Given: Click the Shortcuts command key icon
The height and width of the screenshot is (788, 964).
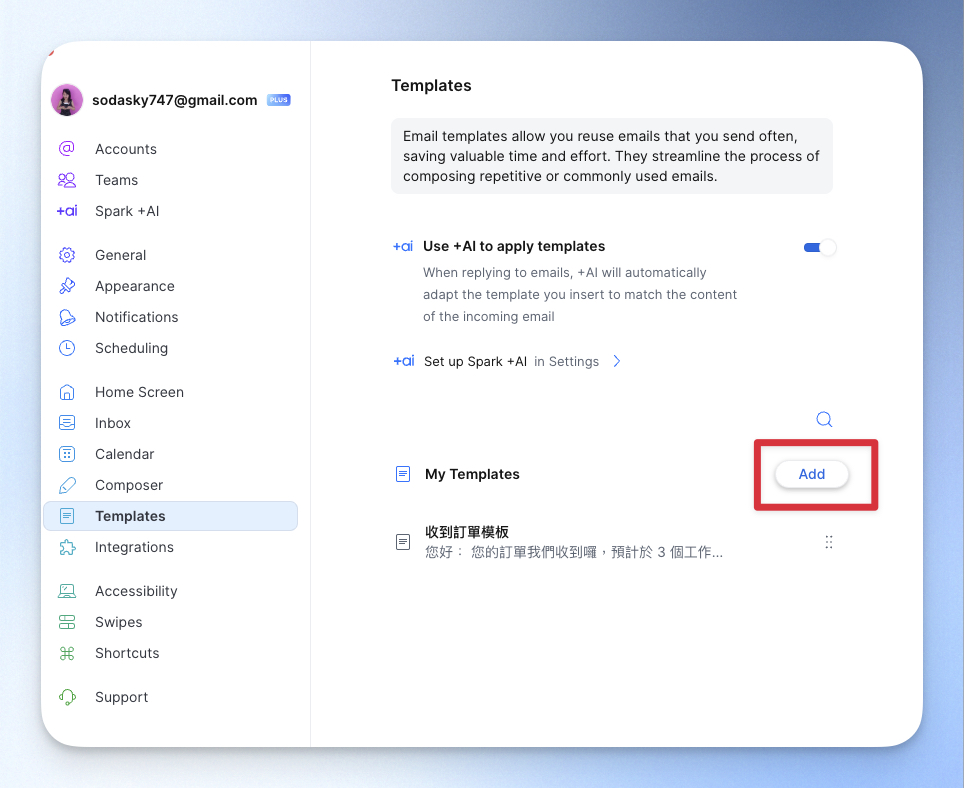Looking at the screenshot, I should [x=67, y=653].
